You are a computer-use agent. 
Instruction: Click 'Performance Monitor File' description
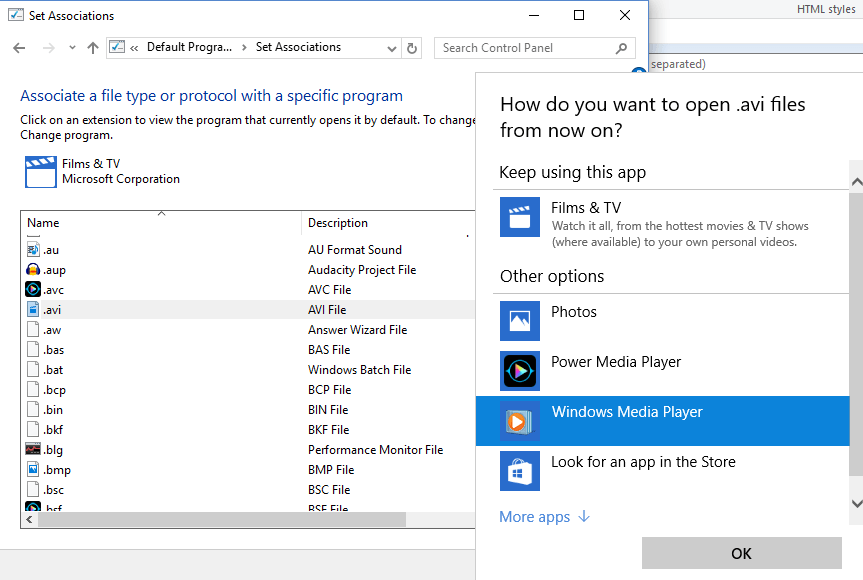pos(375,450)
